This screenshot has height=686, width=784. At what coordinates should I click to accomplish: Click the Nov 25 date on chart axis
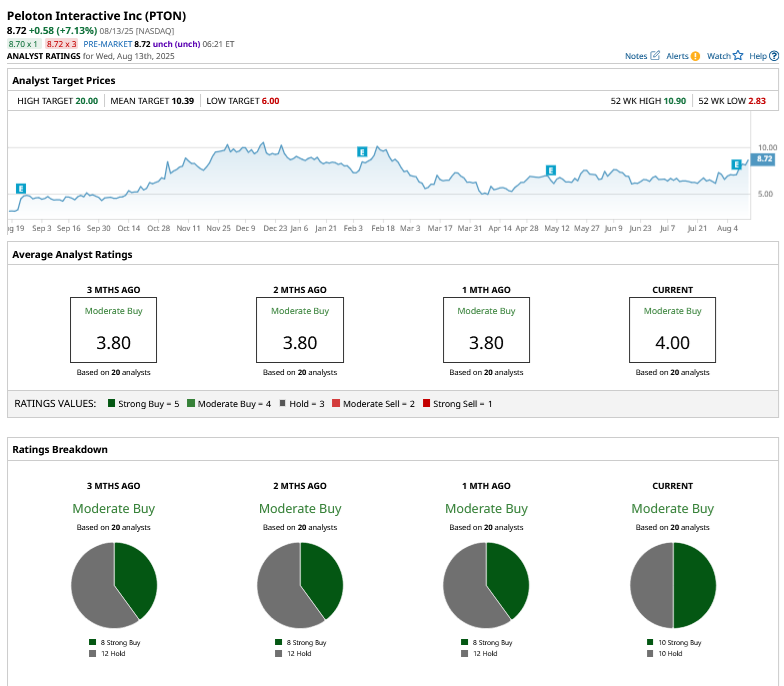click(218, 228)
